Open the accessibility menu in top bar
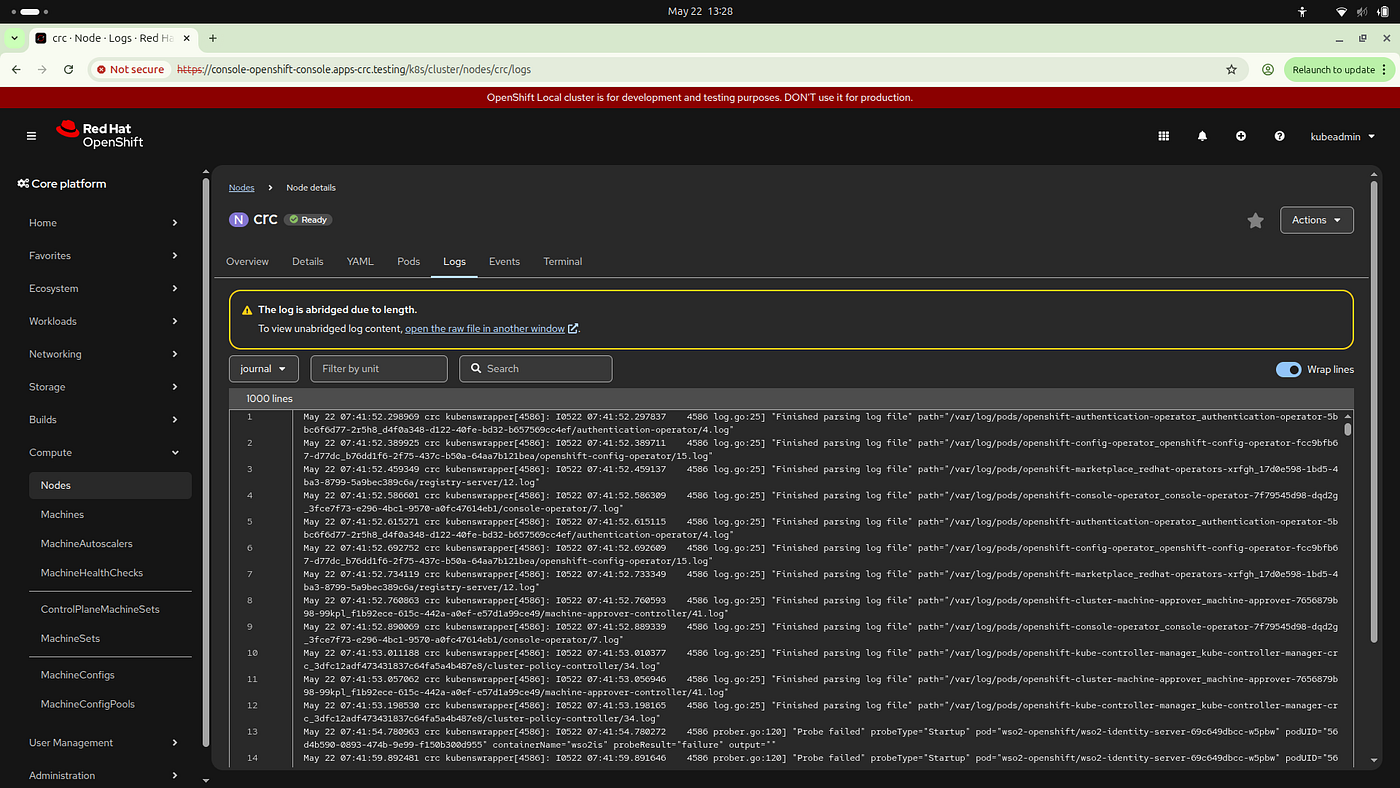The width and height of the screenshot is (1400, 788). pos(1302,11)
